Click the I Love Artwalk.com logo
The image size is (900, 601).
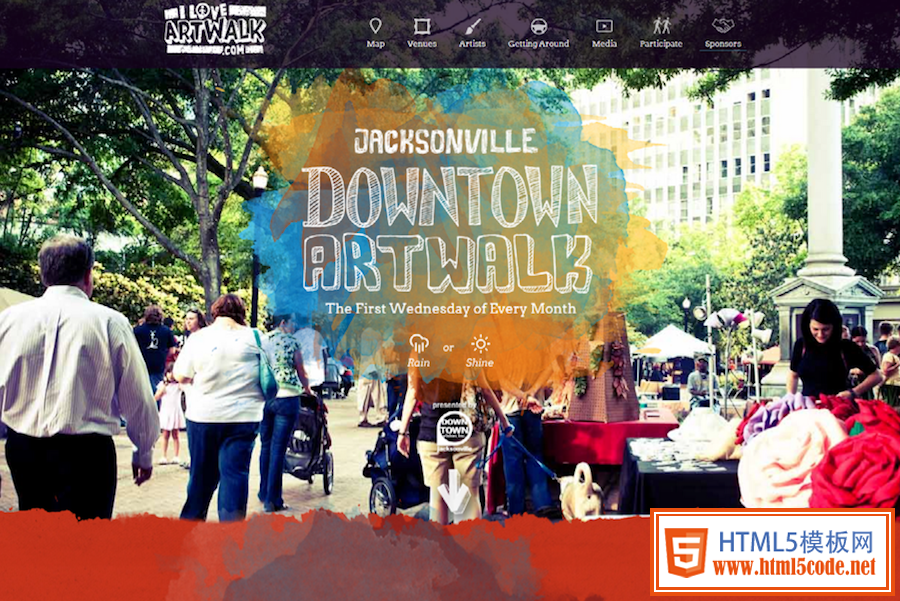[x=215, y=29]
